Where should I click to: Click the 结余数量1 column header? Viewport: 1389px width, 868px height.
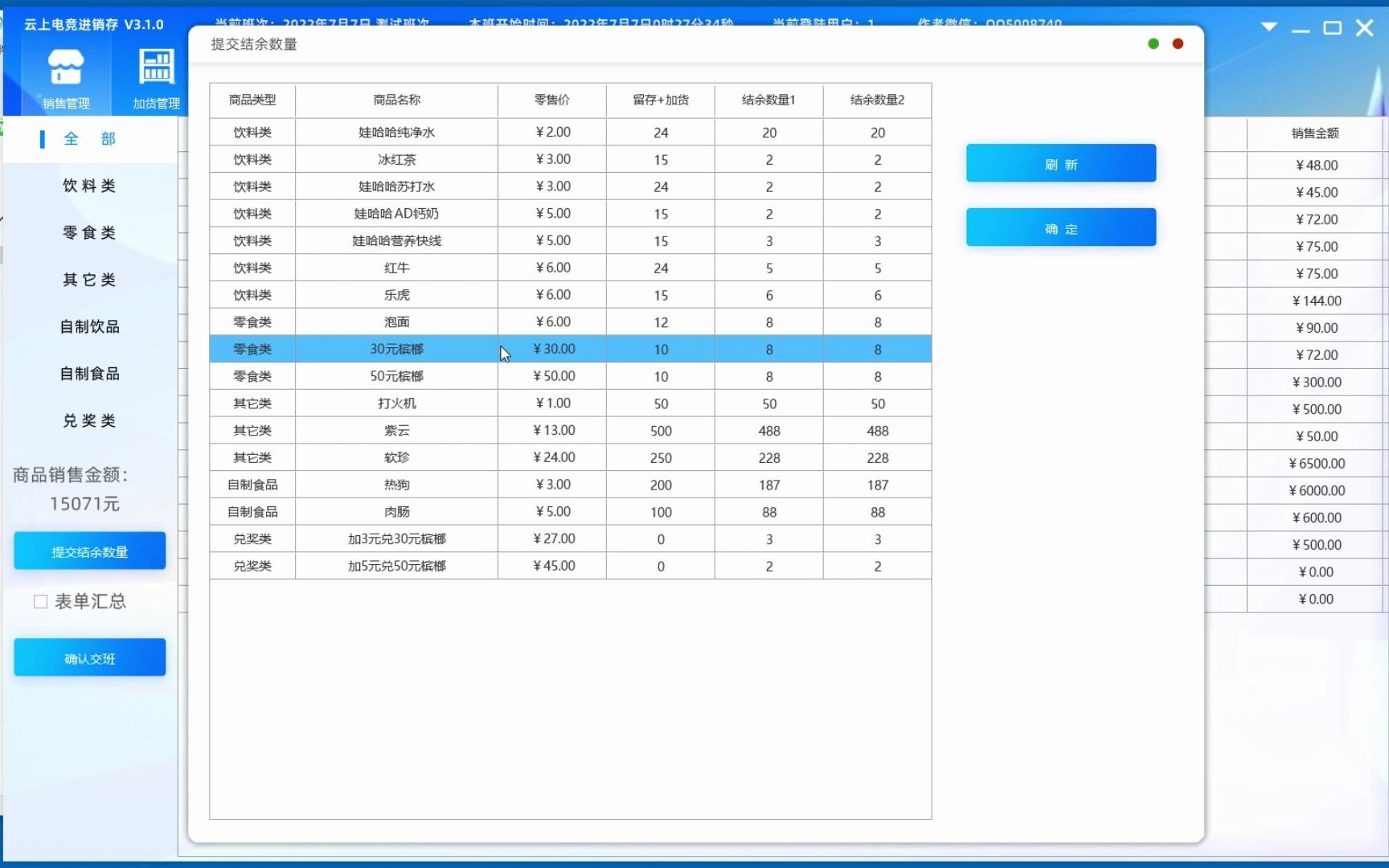pos(769,100)
